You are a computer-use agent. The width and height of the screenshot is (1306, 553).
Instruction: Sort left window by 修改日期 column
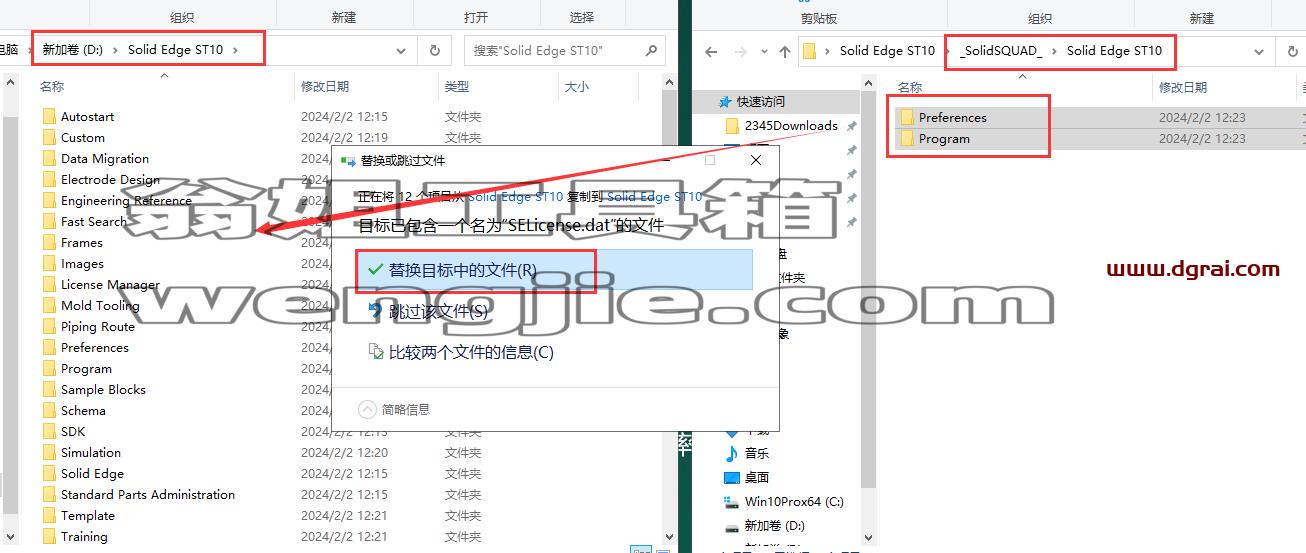[325, 87]
